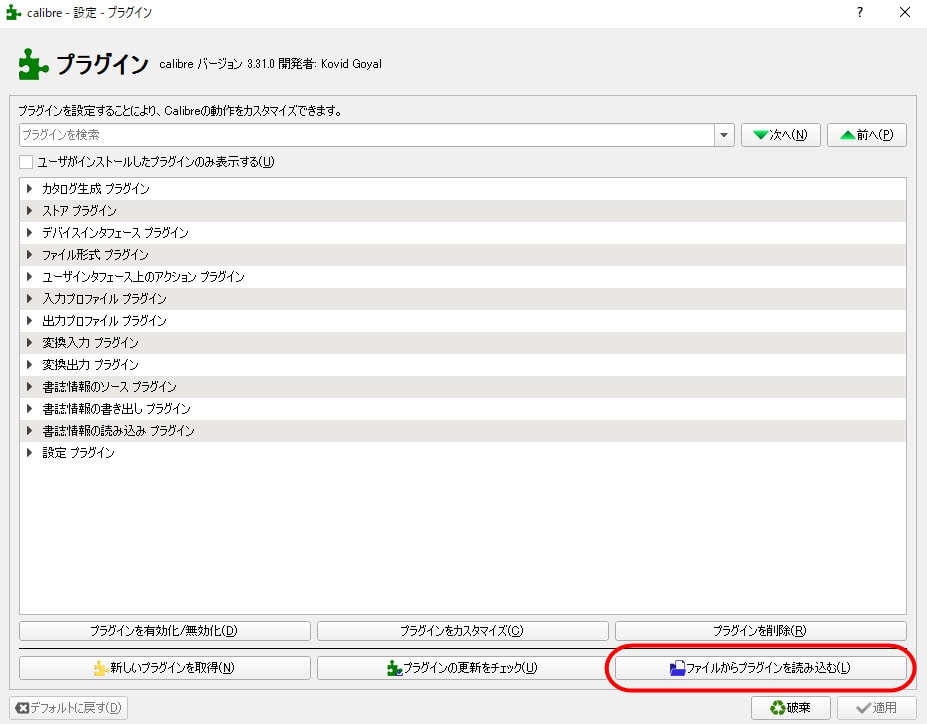Viewport: 927px width, 724px height.
Task: Select the 書誌情報のソース プラグイン row
Action: pos(462,387)
